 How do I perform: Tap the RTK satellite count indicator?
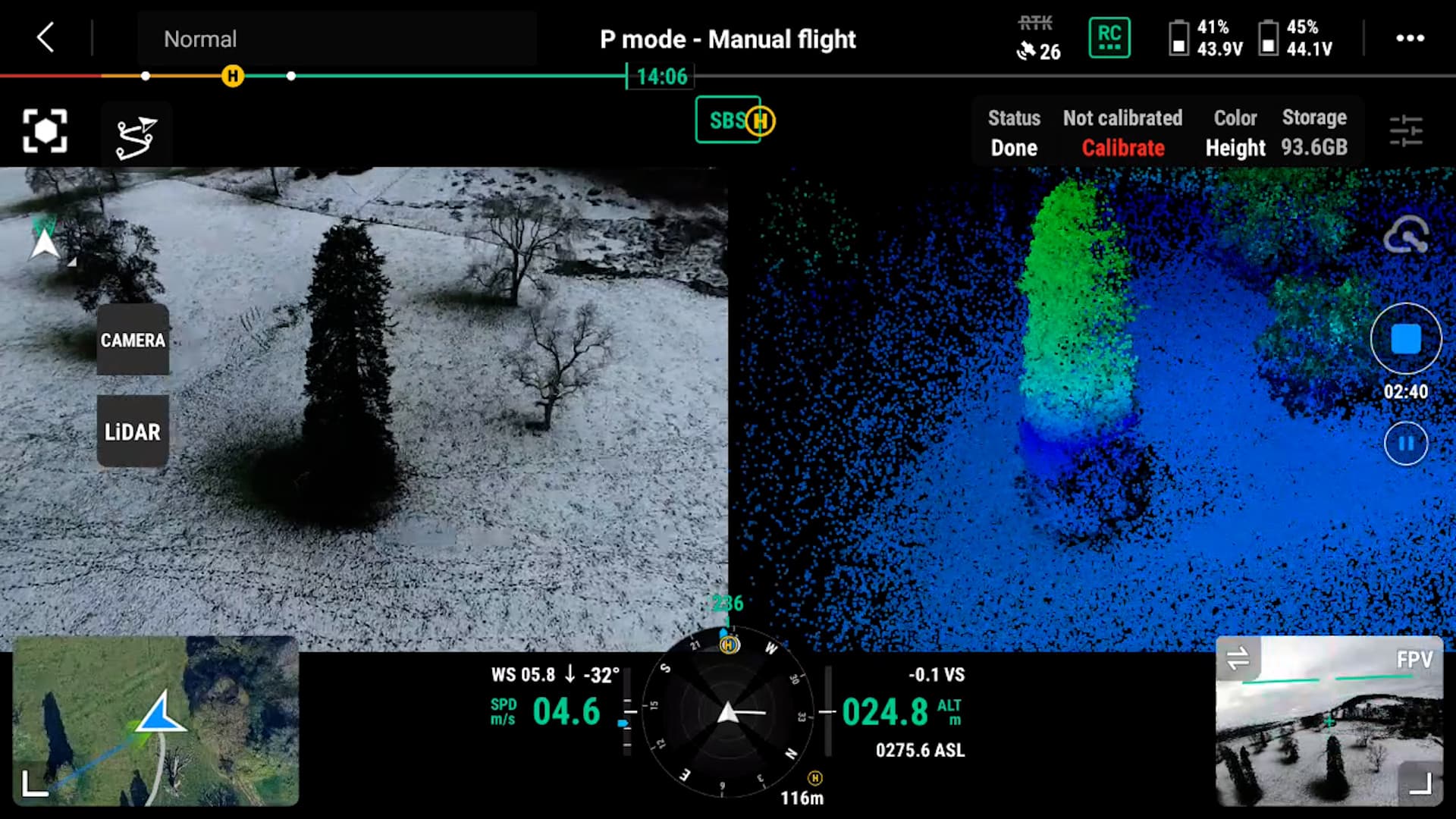1037,39
